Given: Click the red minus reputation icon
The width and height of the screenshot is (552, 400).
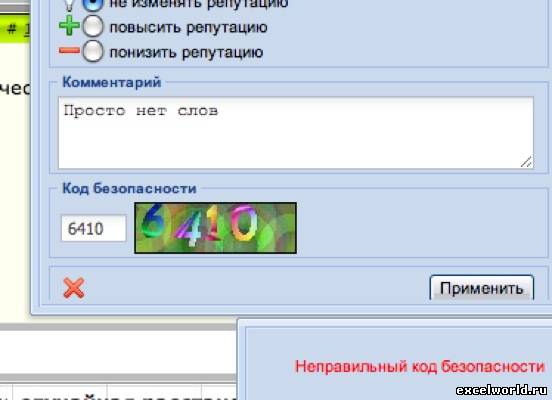Looking at the screenshot, I should tap(69, 51).
